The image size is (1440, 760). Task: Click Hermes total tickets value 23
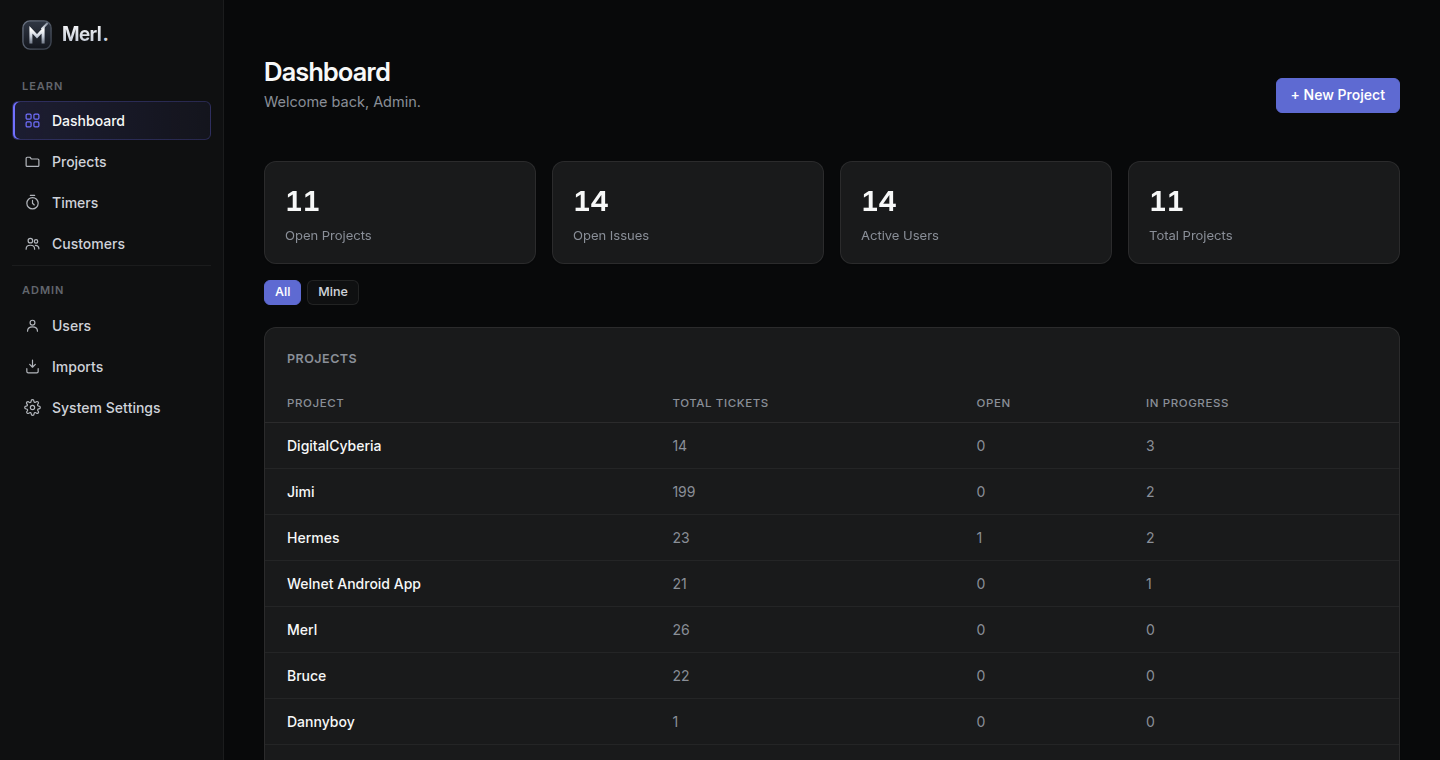click(x=681, y=538)
